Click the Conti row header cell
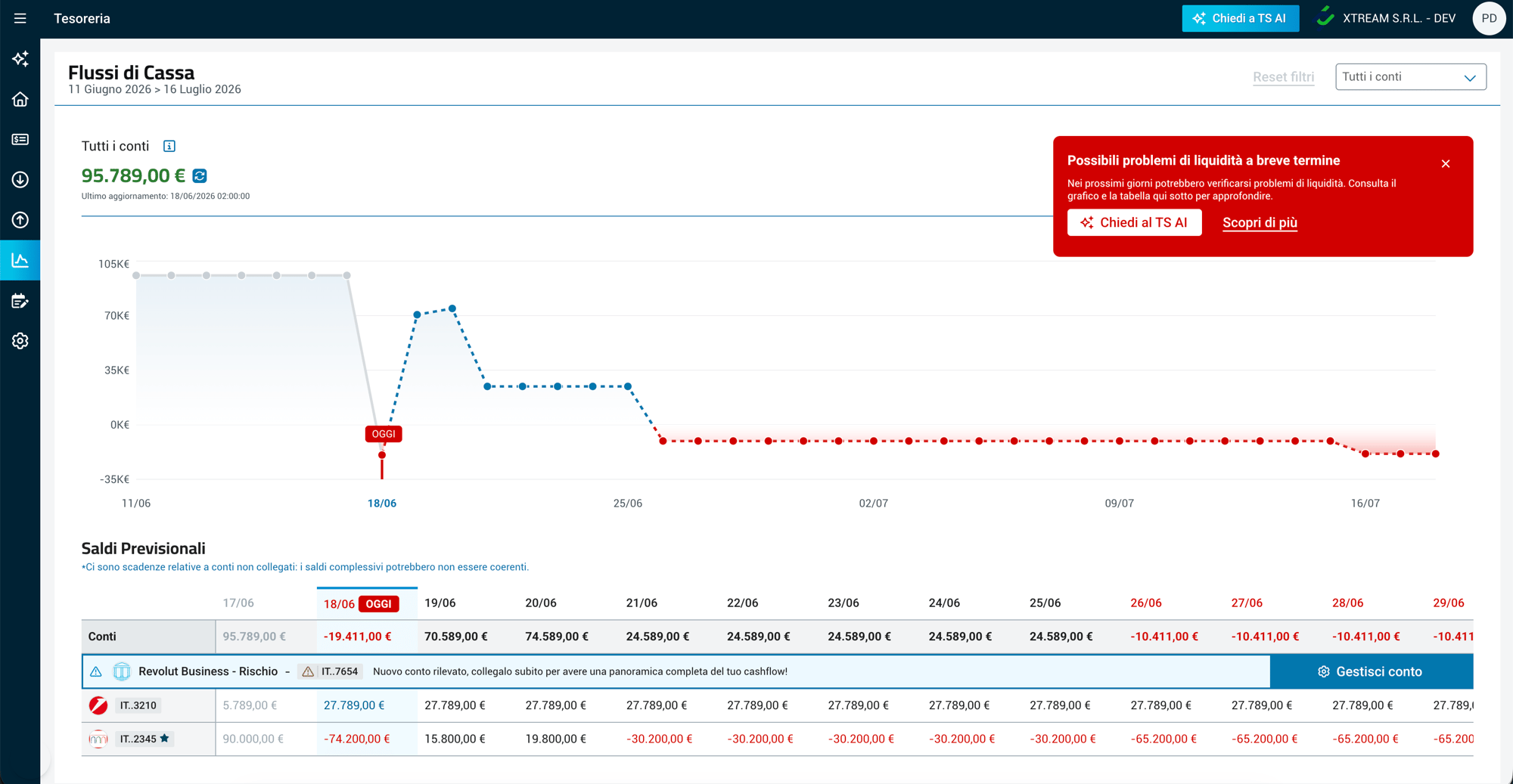The height and width of the screenshot is (784, 1513). (x=148, y=637)
